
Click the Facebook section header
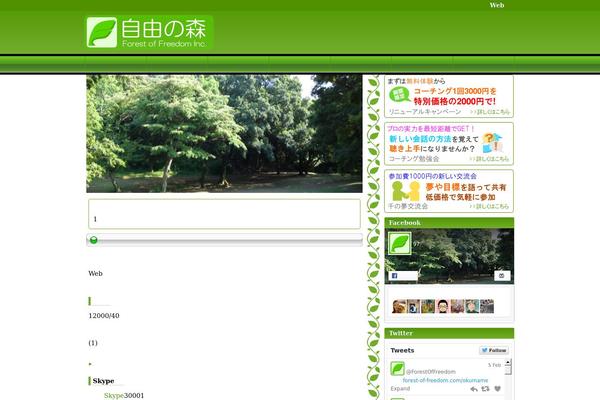click(x=449, y=223)
